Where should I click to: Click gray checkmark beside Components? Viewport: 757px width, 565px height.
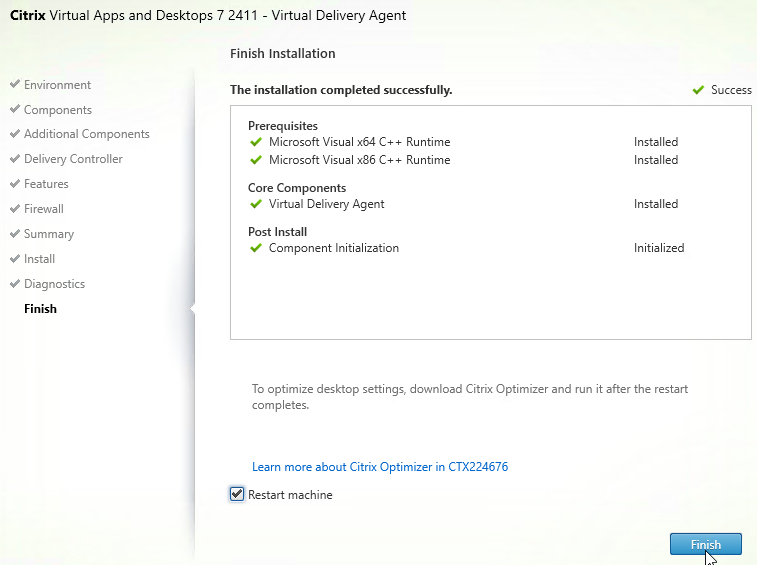[15, 109]
